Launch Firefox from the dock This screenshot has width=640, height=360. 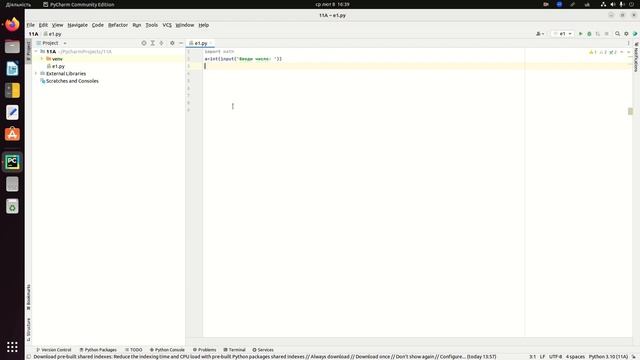12,24
